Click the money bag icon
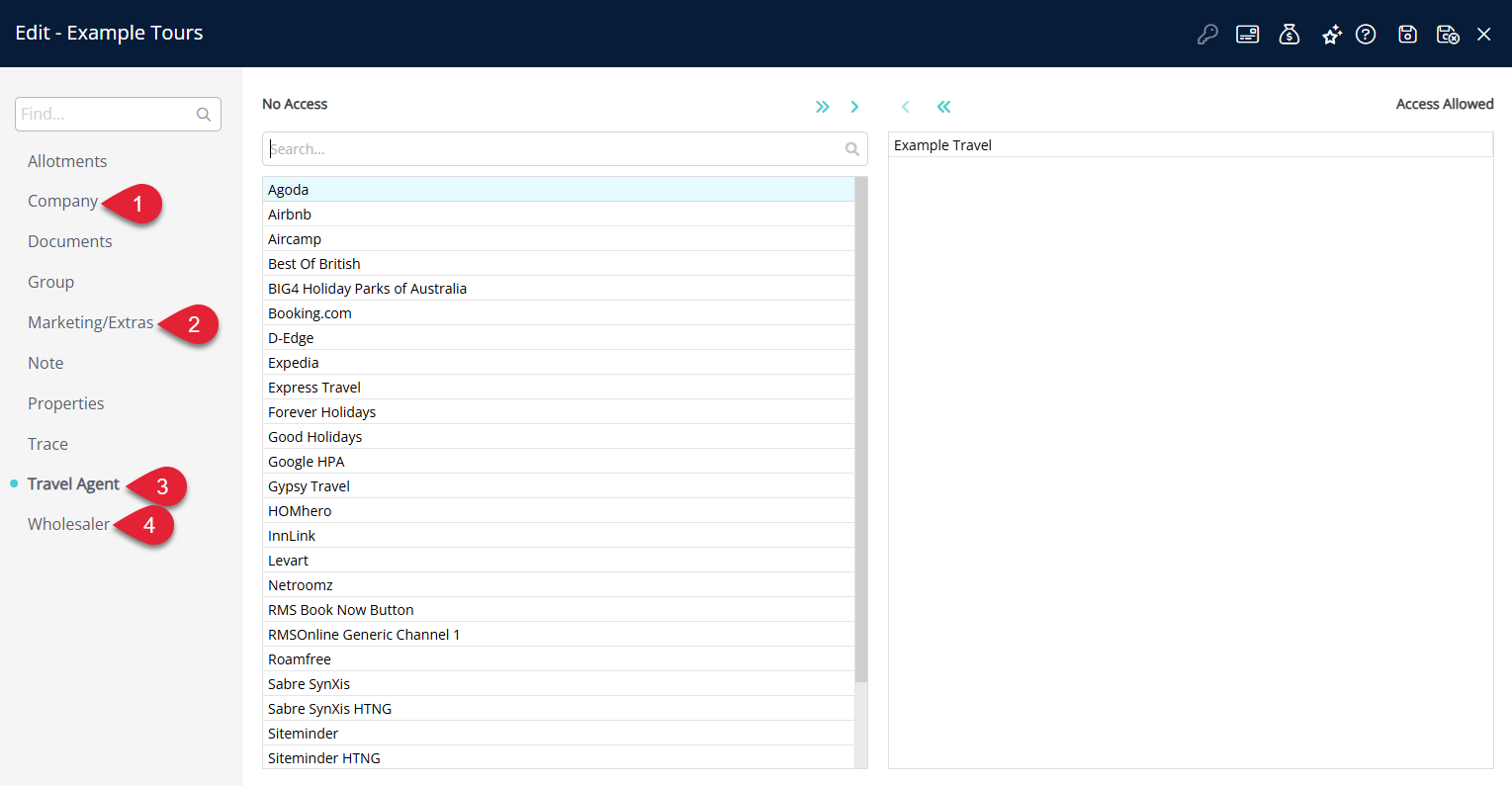 tap(1290, 35)
